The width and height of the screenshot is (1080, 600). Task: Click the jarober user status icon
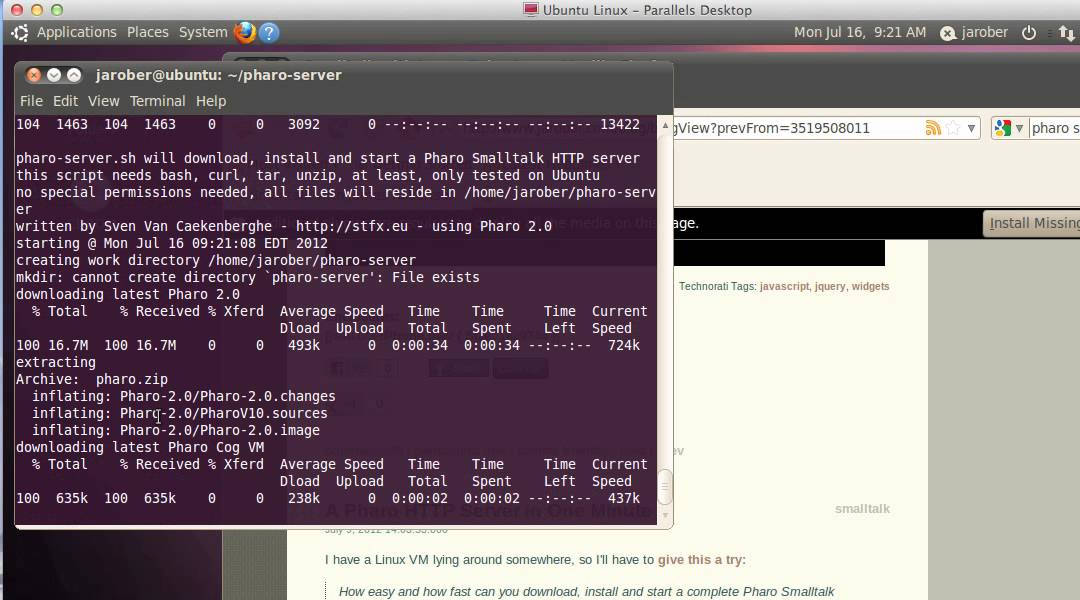(x=948, y=33)
